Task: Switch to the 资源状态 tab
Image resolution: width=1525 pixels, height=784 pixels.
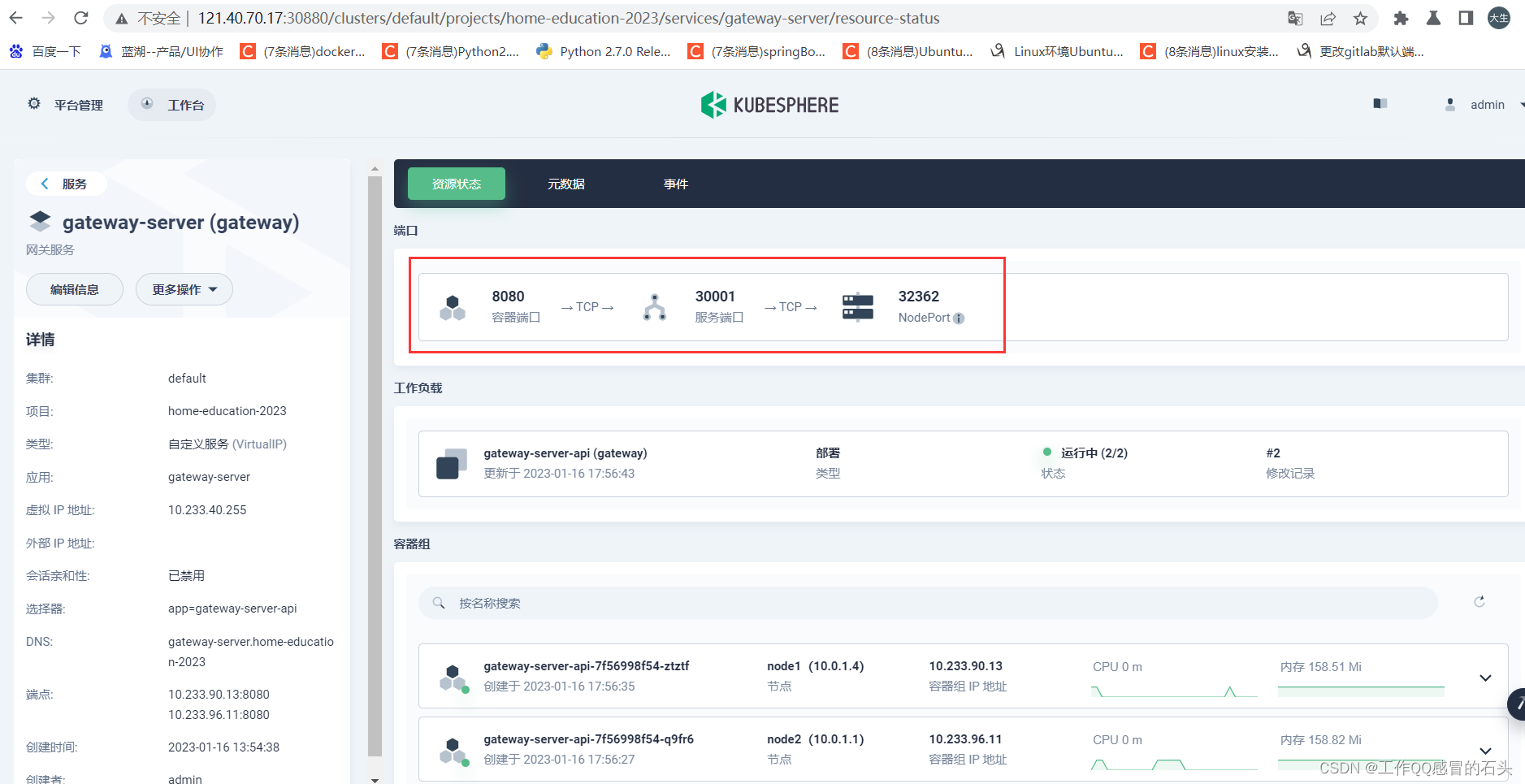Action: [x=457, y=184]
